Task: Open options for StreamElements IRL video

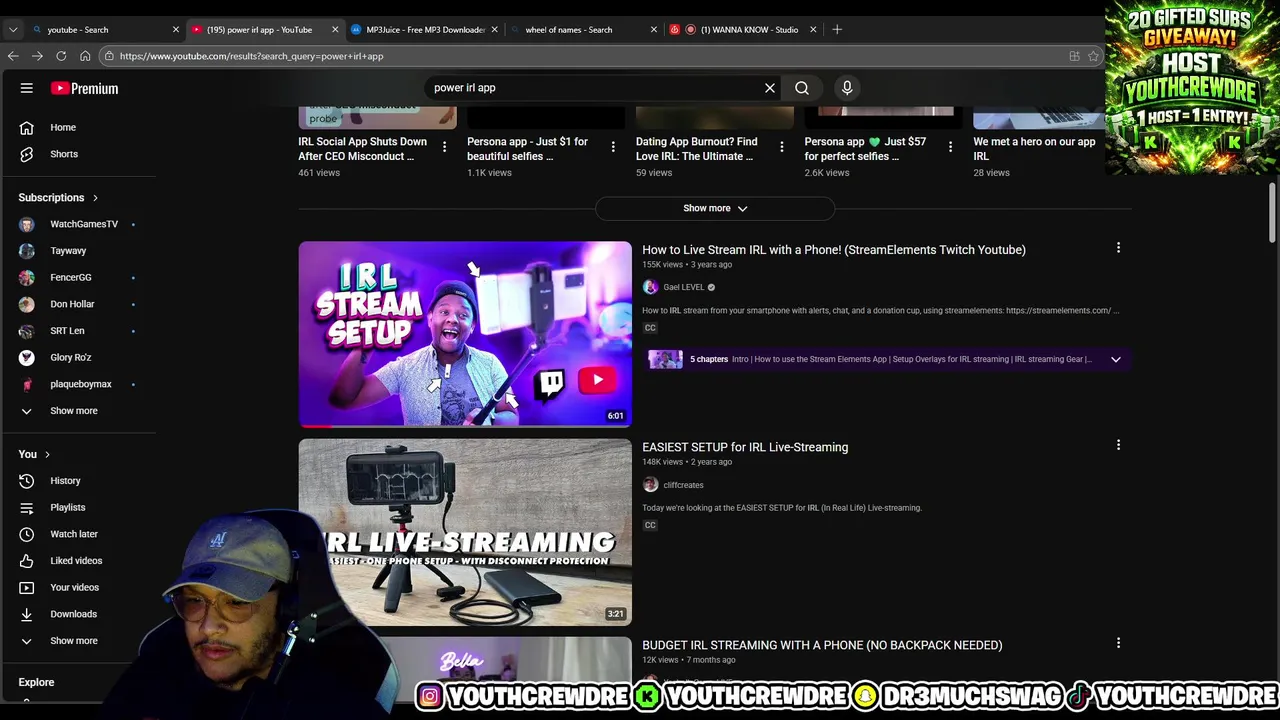Action: point(1118,248)
